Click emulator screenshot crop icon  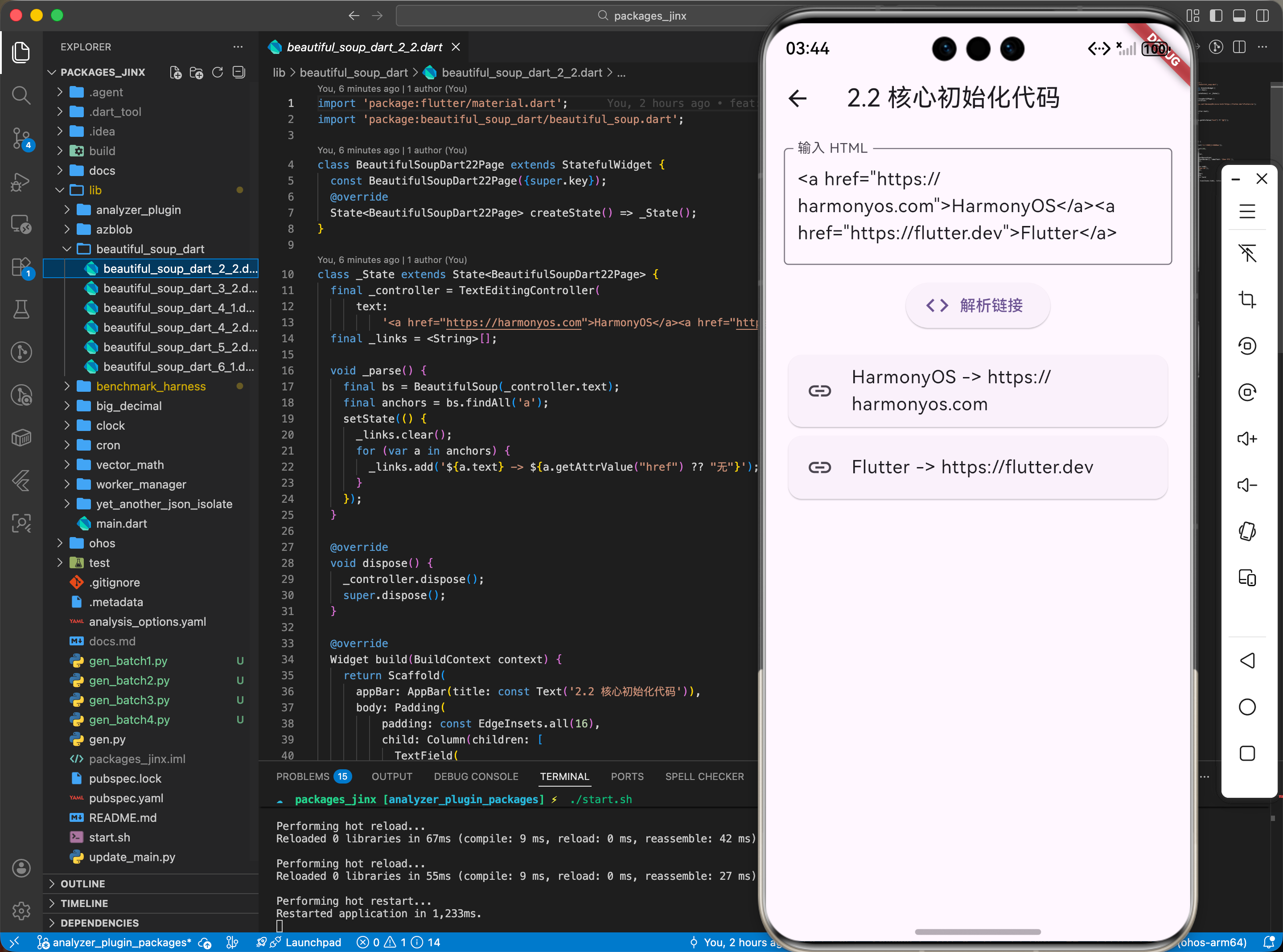(1247, 300)
